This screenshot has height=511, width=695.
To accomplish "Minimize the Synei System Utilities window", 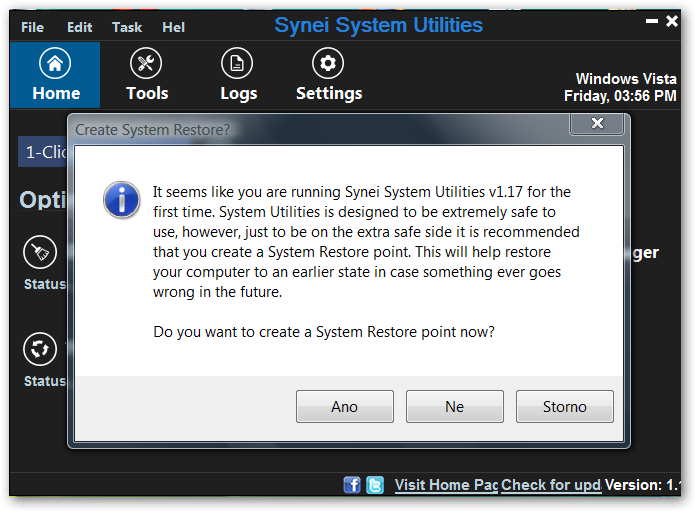I will click(652, 21).
